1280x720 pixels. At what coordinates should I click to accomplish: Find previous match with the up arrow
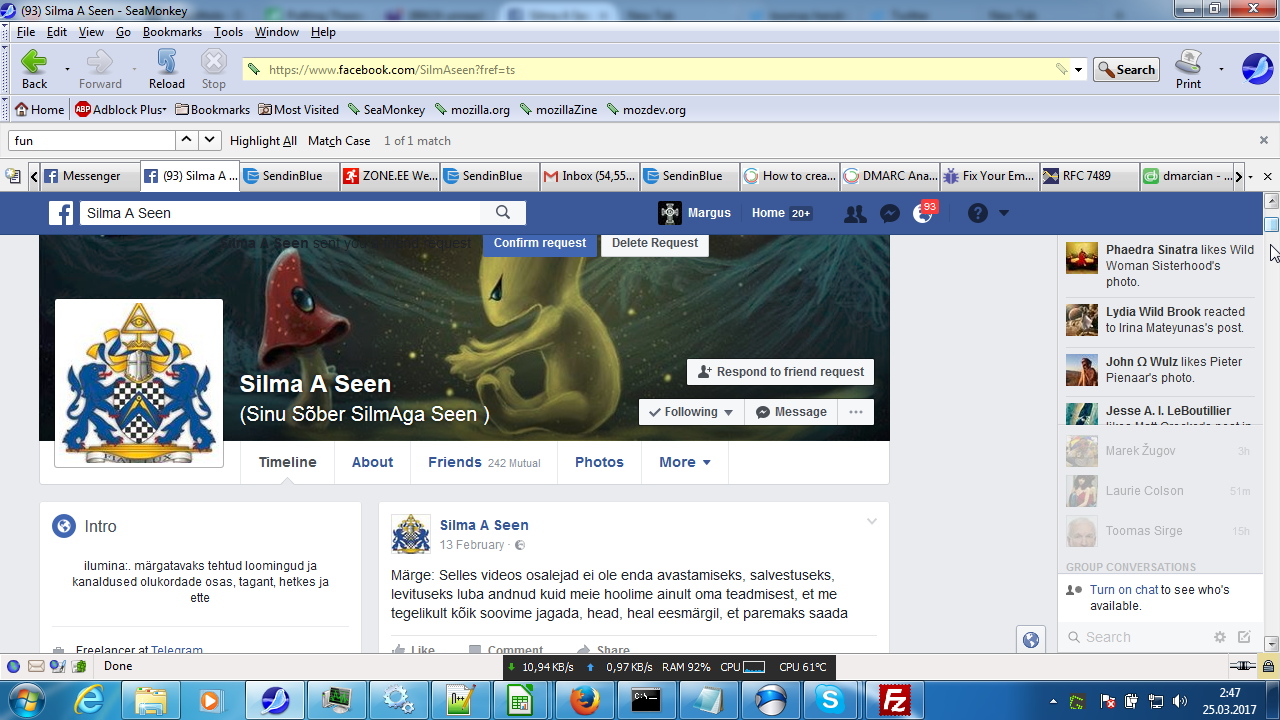coord(187,141)
